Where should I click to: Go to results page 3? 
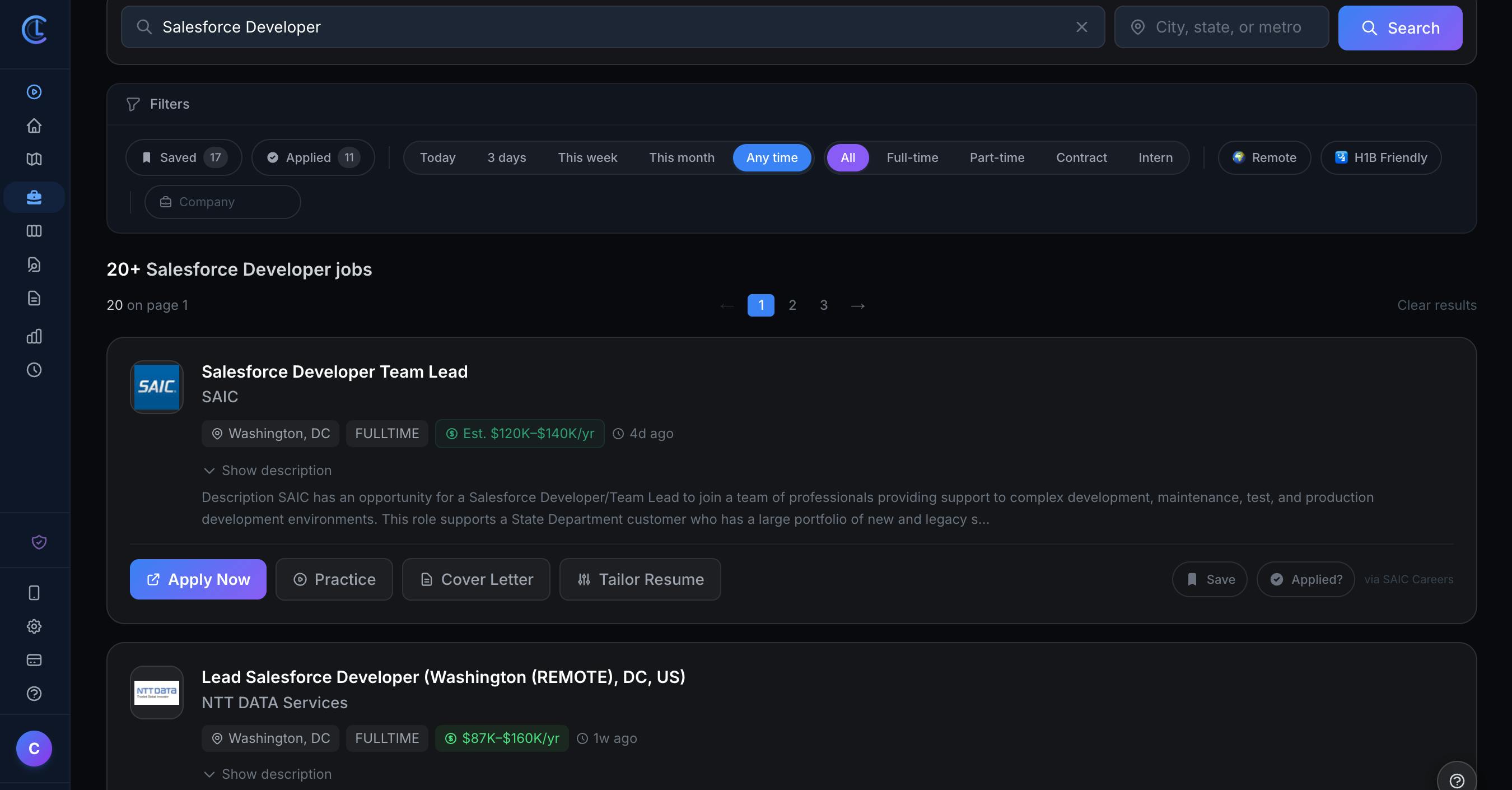824,305
